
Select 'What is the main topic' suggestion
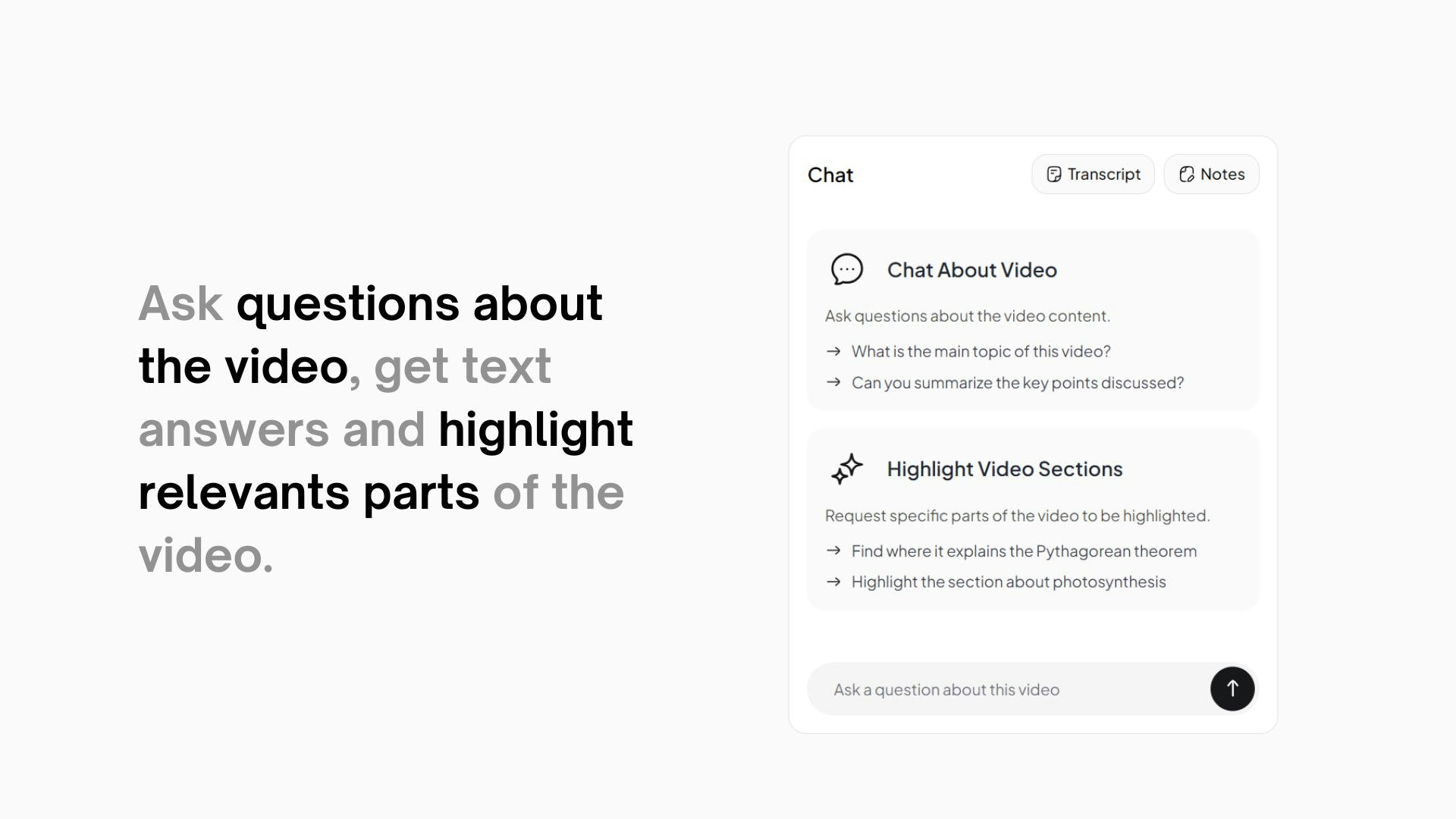[981, 351]
